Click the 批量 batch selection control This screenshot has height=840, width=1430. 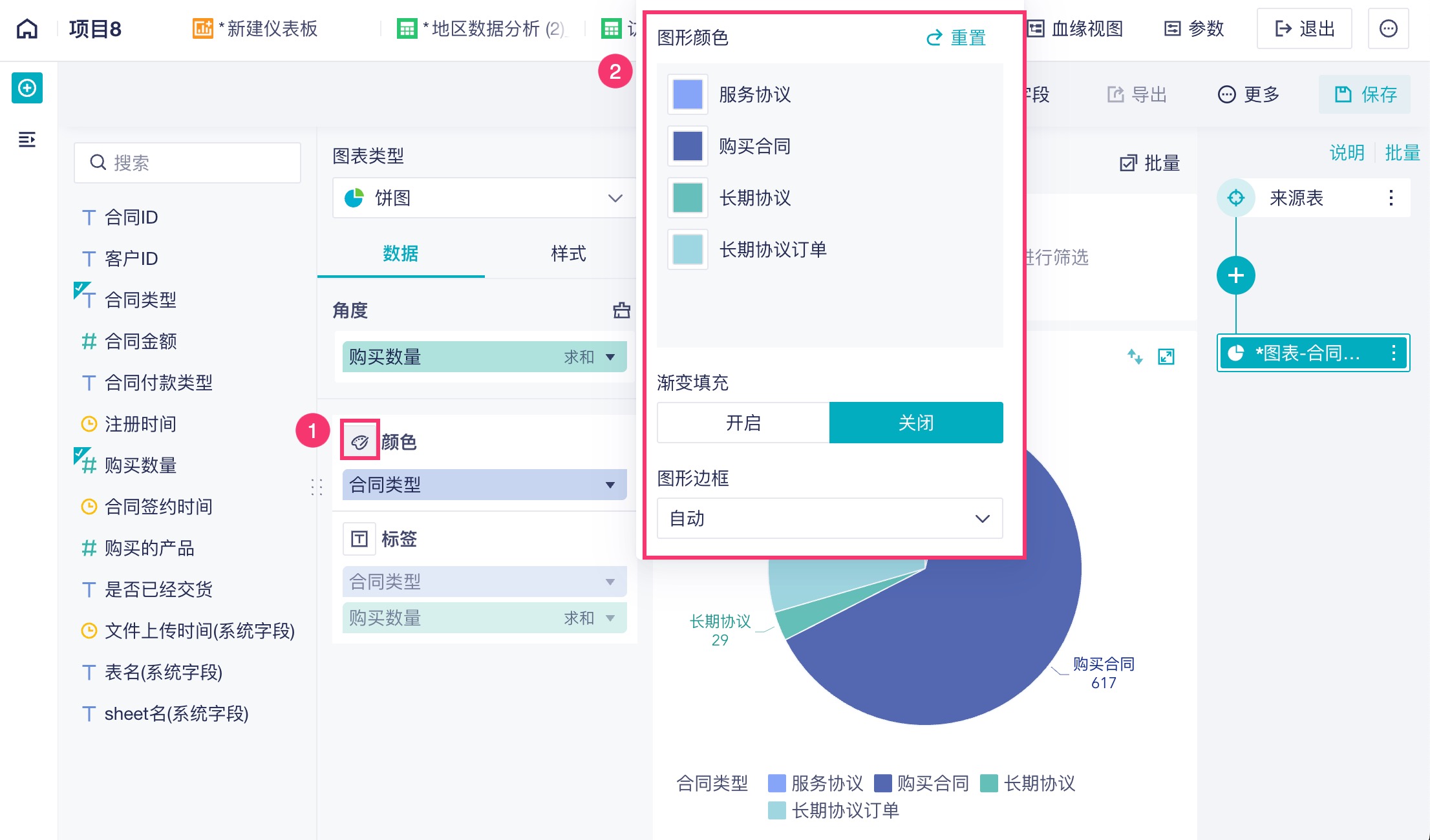[1149, 163]
